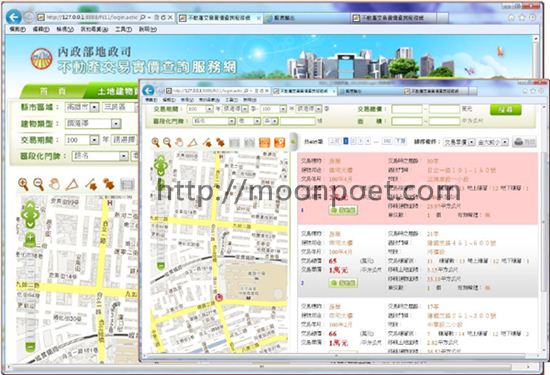Click the print button above results list
The height and width of the screenshot is (375, 550).
[525, 142]
